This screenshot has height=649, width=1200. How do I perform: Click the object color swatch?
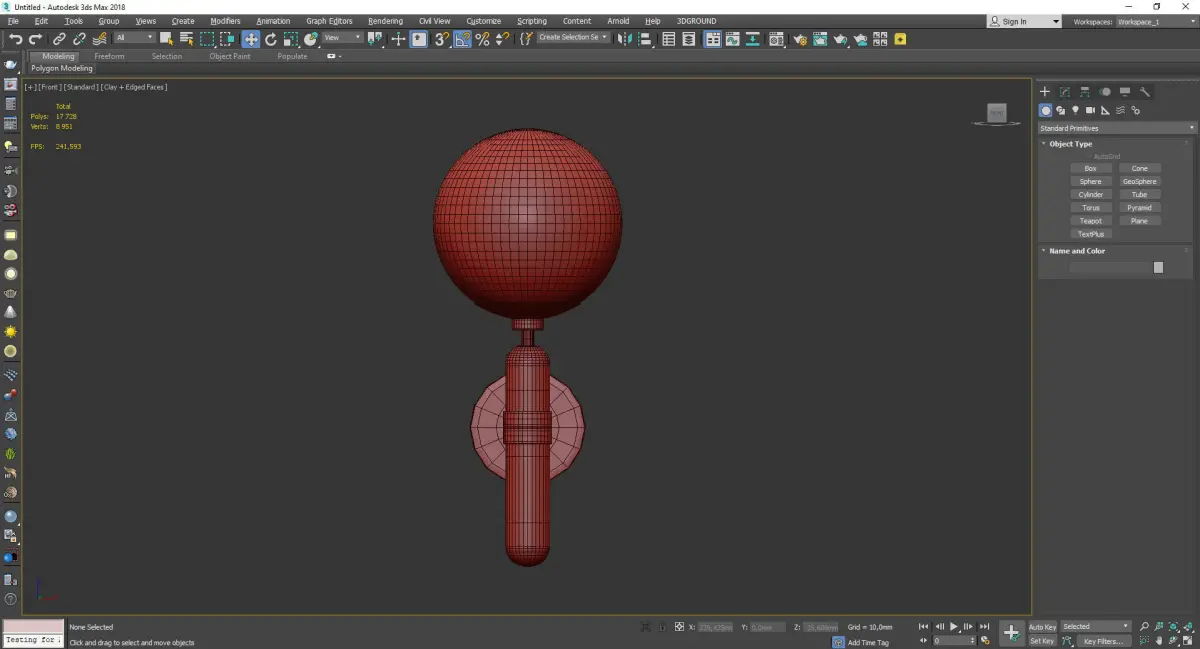point(1158,267)
